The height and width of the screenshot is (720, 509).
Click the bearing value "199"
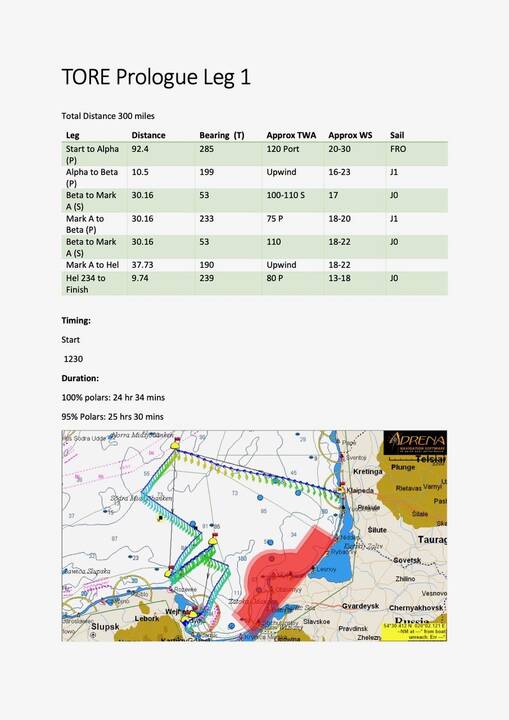[207, 172]
